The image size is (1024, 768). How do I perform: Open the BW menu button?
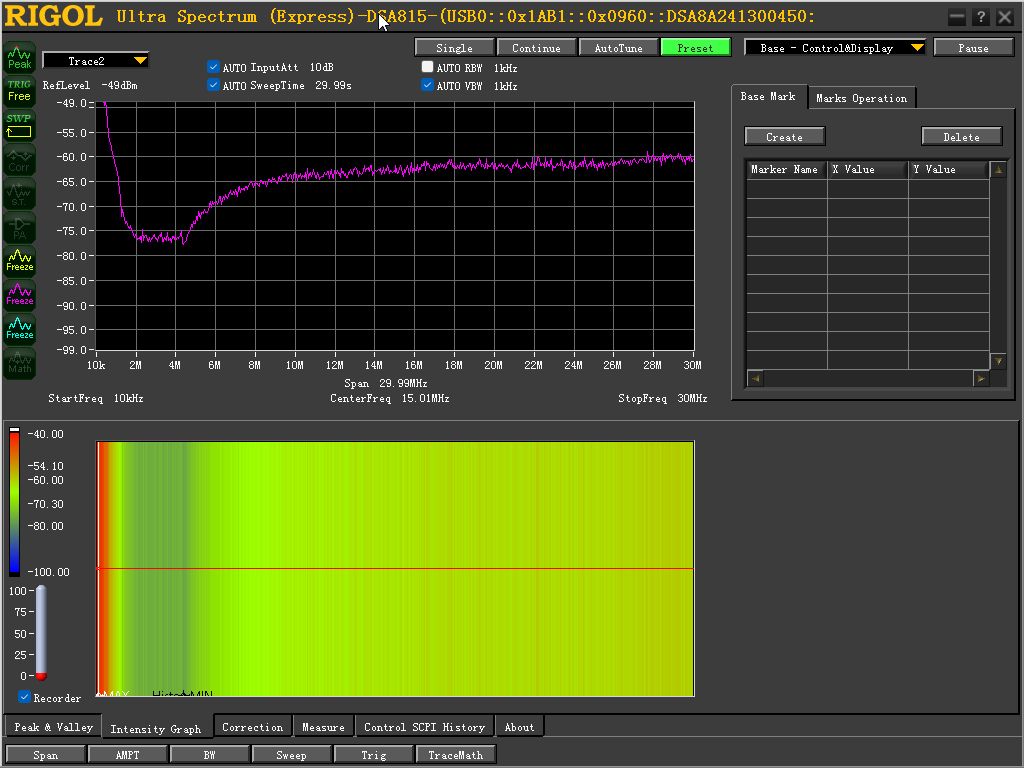click(209, 754)
